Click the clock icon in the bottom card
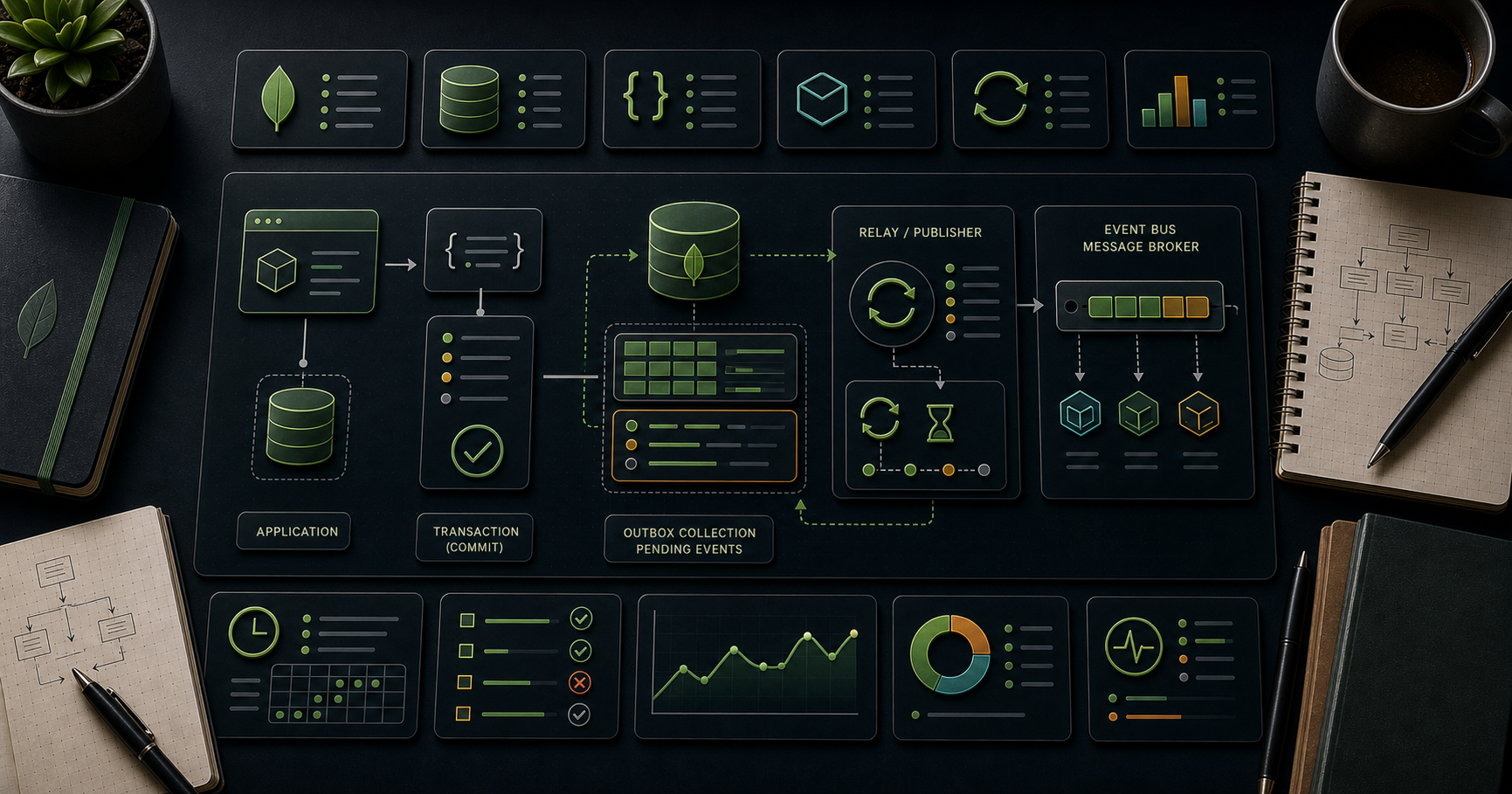This screenshot has width=1512, height=794. coord(253,631)
